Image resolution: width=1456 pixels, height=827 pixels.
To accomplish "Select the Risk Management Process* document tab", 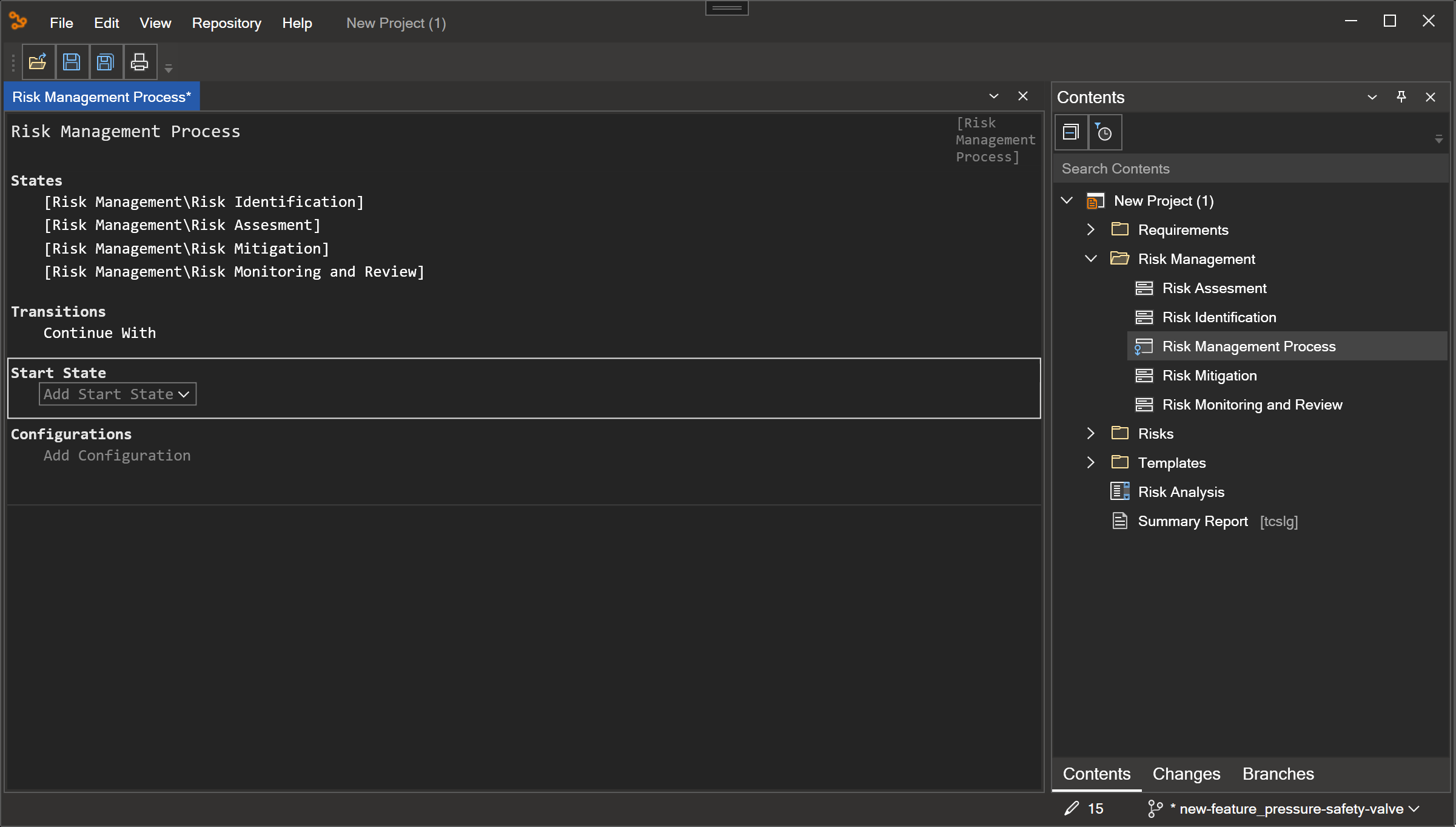I will pos(102,97).
